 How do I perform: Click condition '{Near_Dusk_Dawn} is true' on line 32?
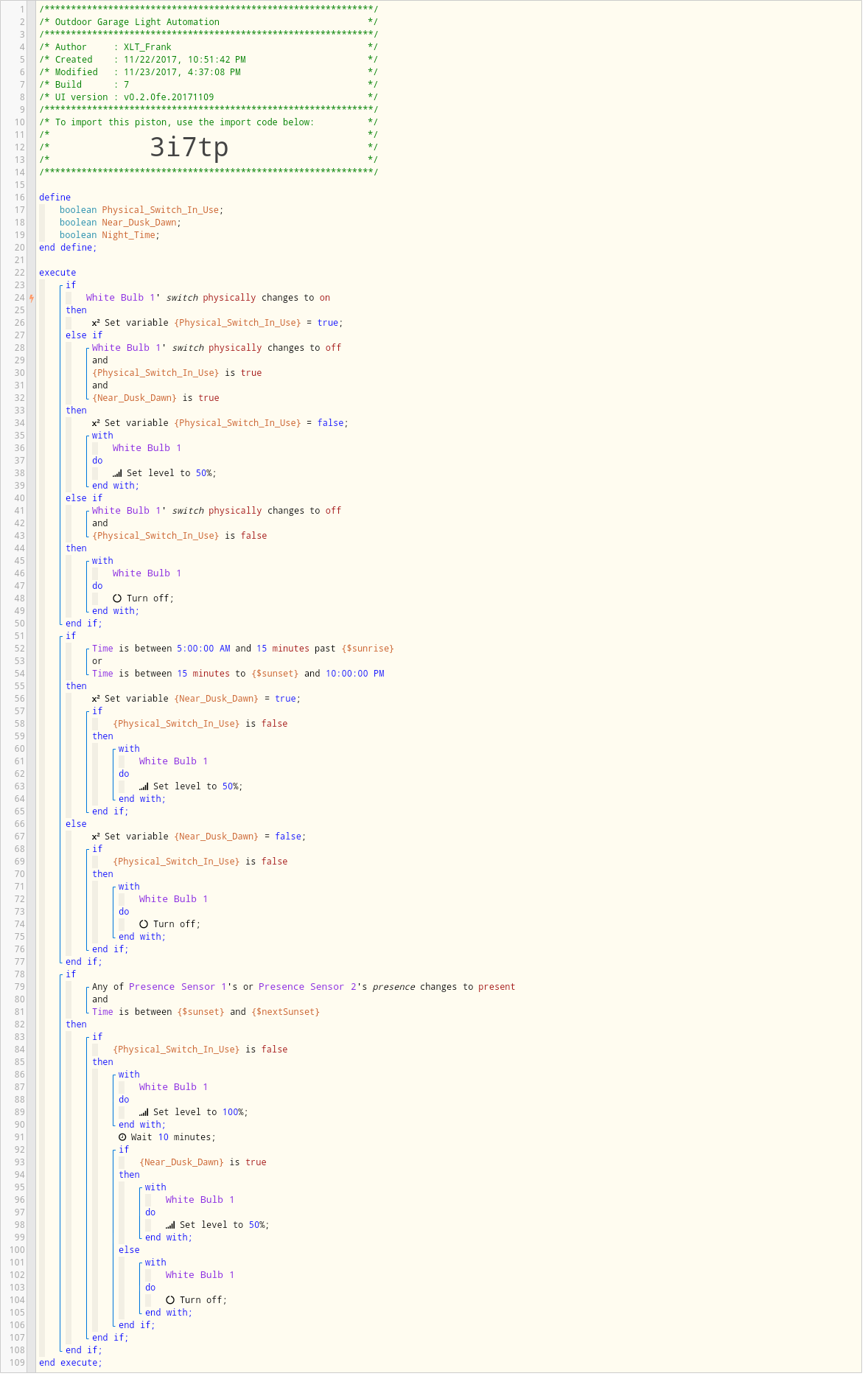click(x=155, y=398)
